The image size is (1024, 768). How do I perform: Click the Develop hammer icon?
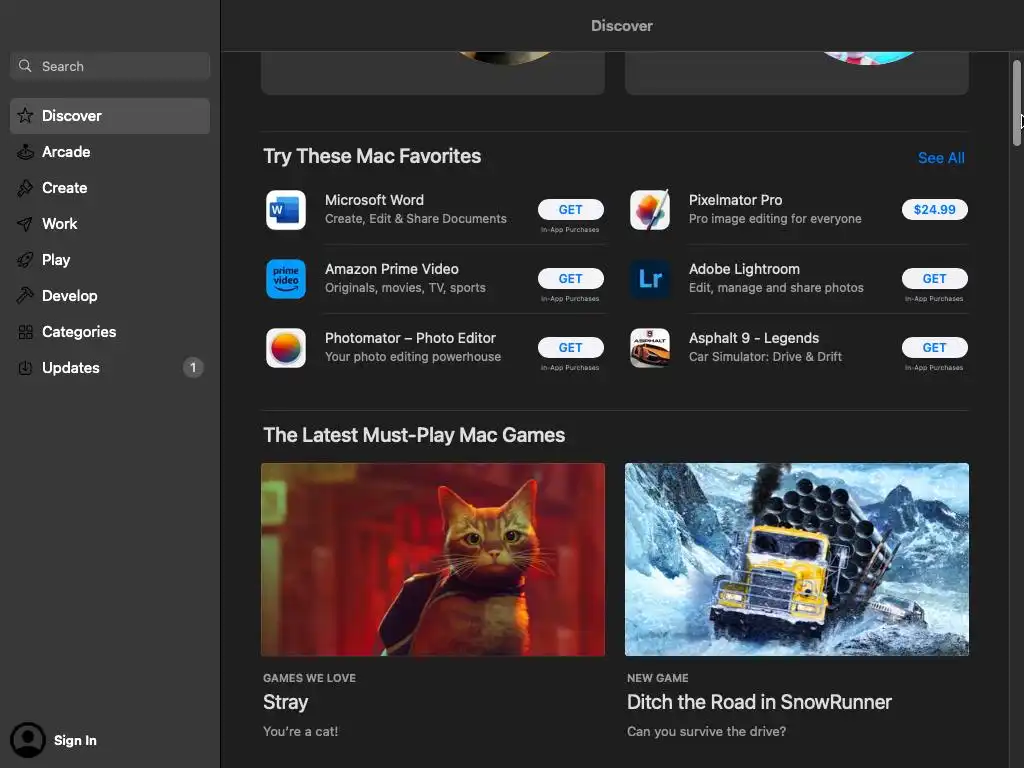point(25,296)
